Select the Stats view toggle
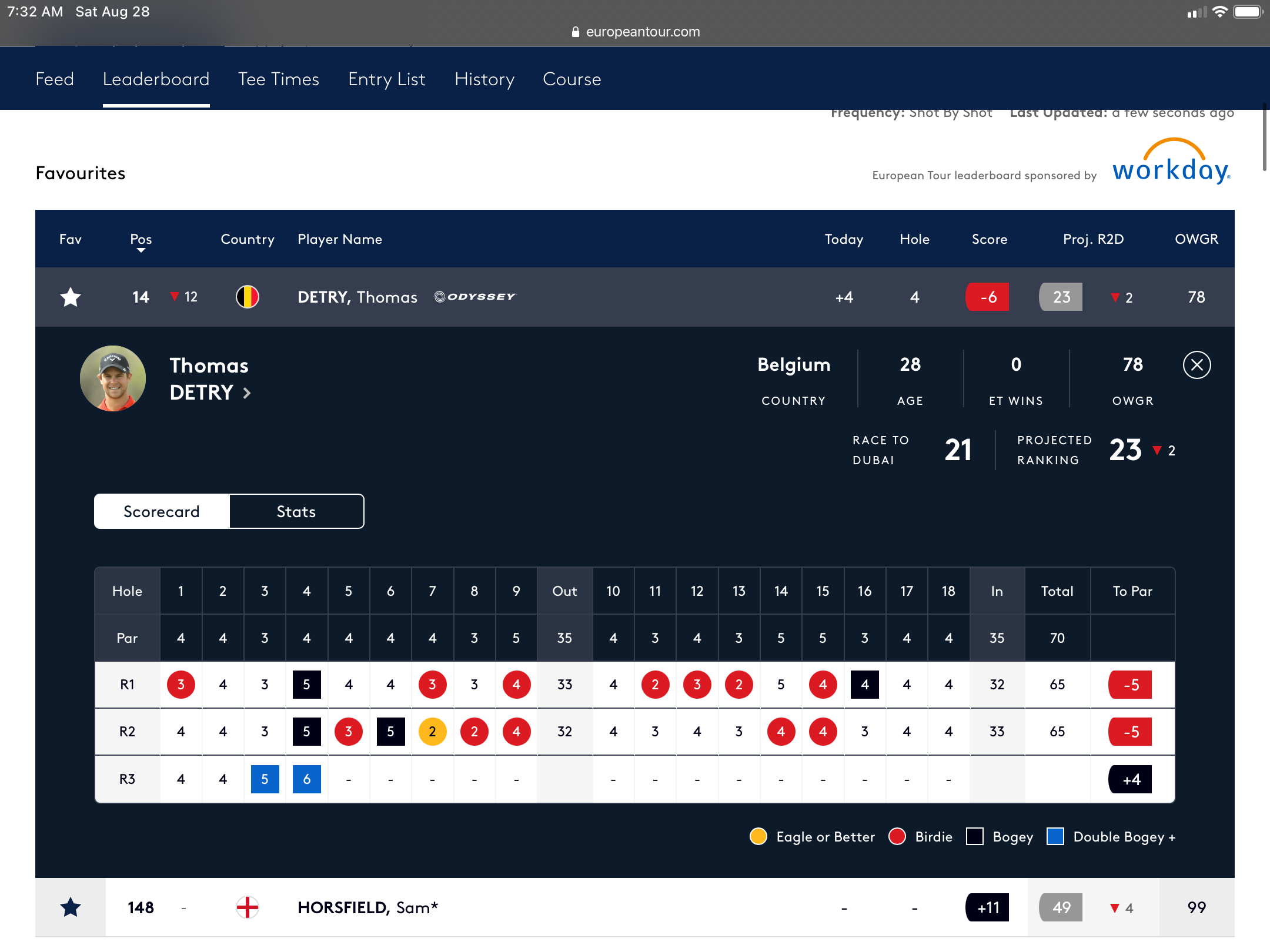The height and width of the screenshot is (952, 1270). tap(295, 511)
